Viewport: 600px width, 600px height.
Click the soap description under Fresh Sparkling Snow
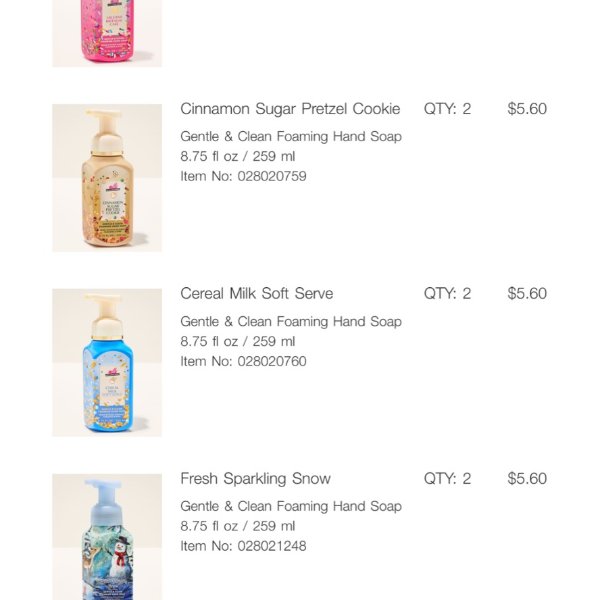coord(291,506)
